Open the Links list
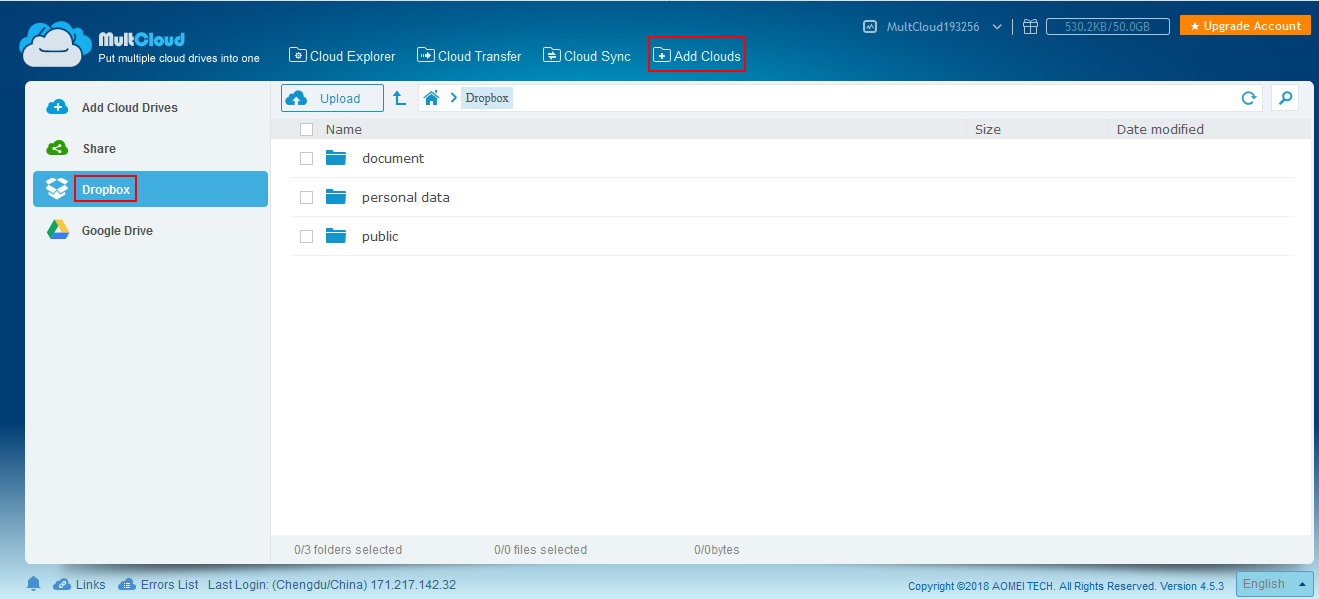Screen dimensions: 1319x599 [79, 584]
